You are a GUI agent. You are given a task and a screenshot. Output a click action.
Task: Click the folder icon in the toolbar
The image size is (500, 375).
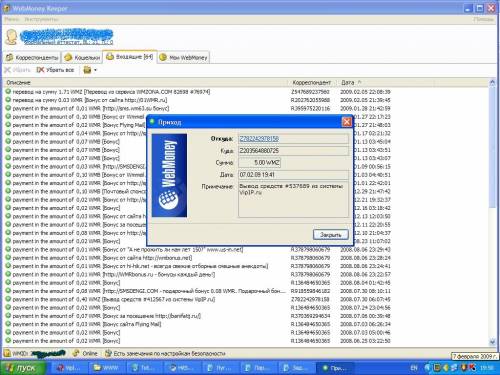(87, 70)
